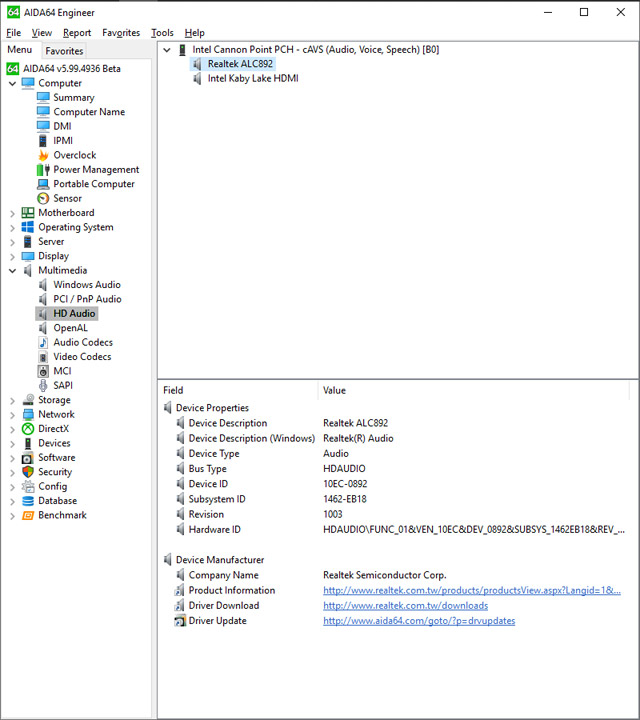This screenshot has width=640, height=720.
Task: Expand the Display tree node
Action: click(x=12, y=256)
